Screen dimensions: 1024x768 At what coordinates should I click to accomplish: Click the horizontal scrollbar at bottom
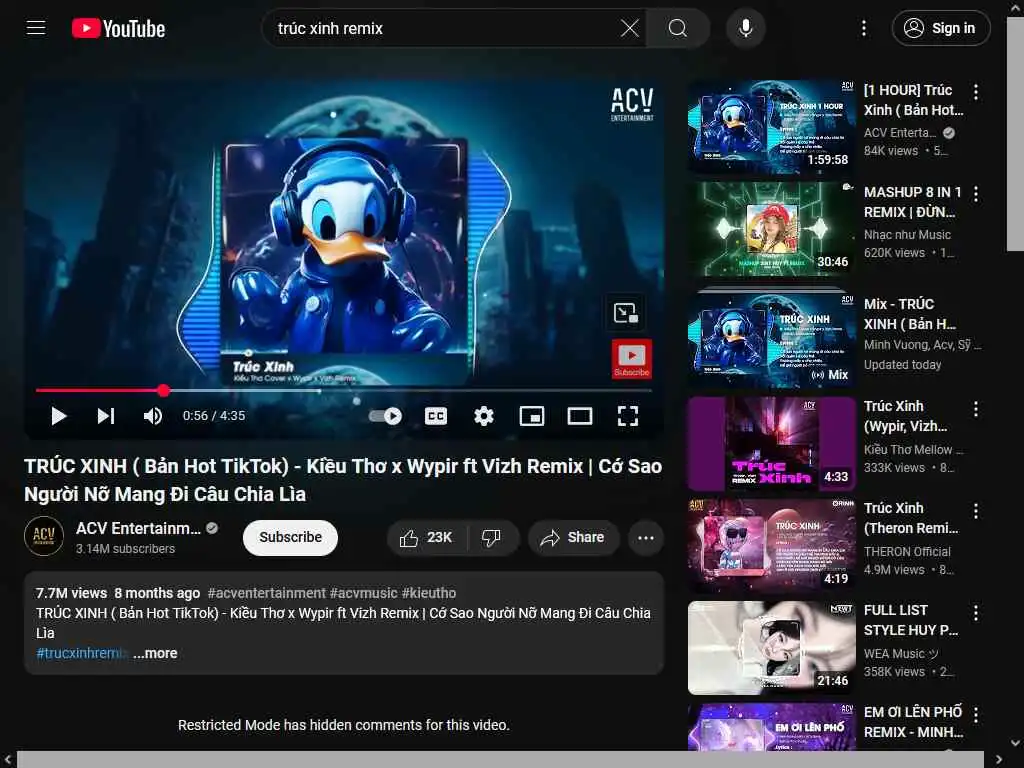point(500,760)
